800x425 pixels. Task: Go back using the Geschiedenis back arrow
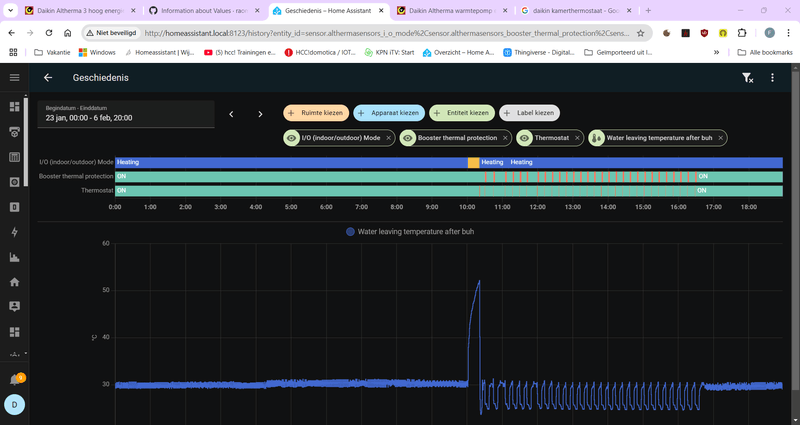tap(48, 78)
